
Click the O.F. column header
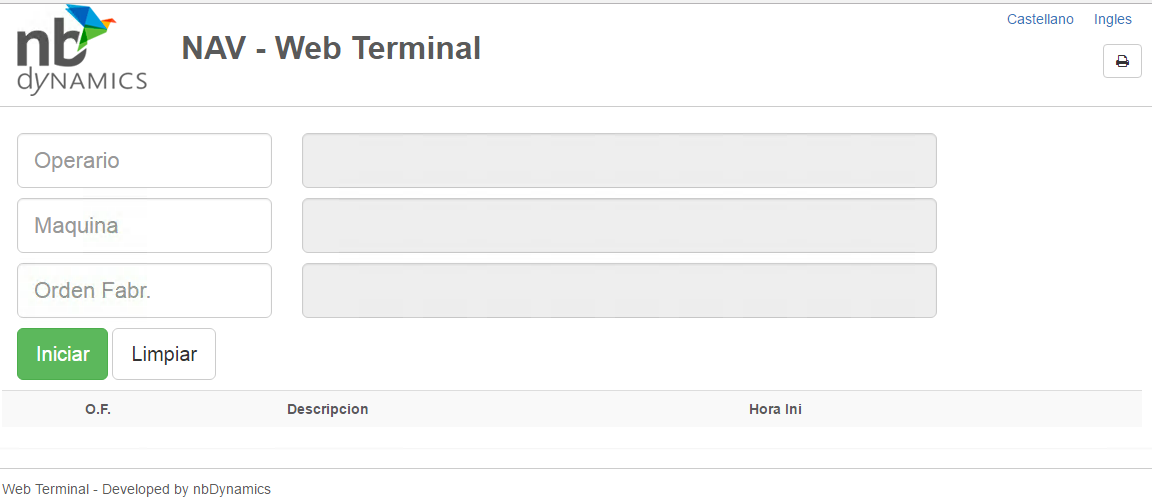coord(98,409)
